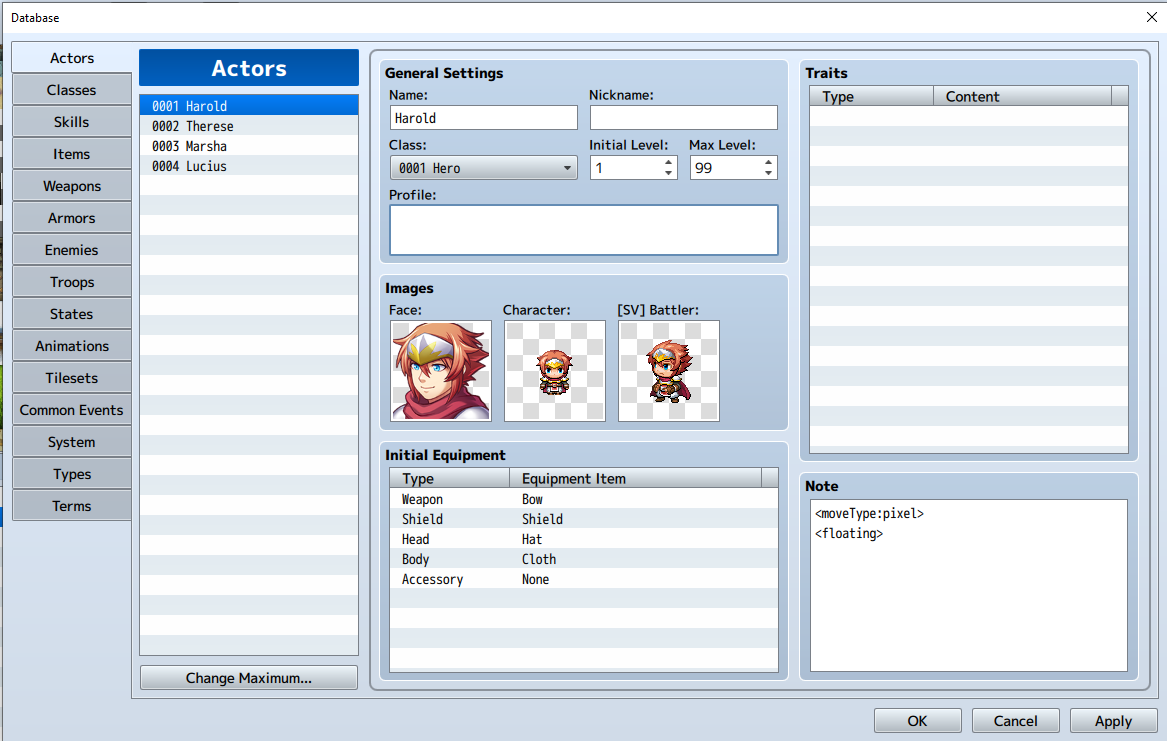
Task: Click inside the Profile text area
Action: click(x=583, y=229)
